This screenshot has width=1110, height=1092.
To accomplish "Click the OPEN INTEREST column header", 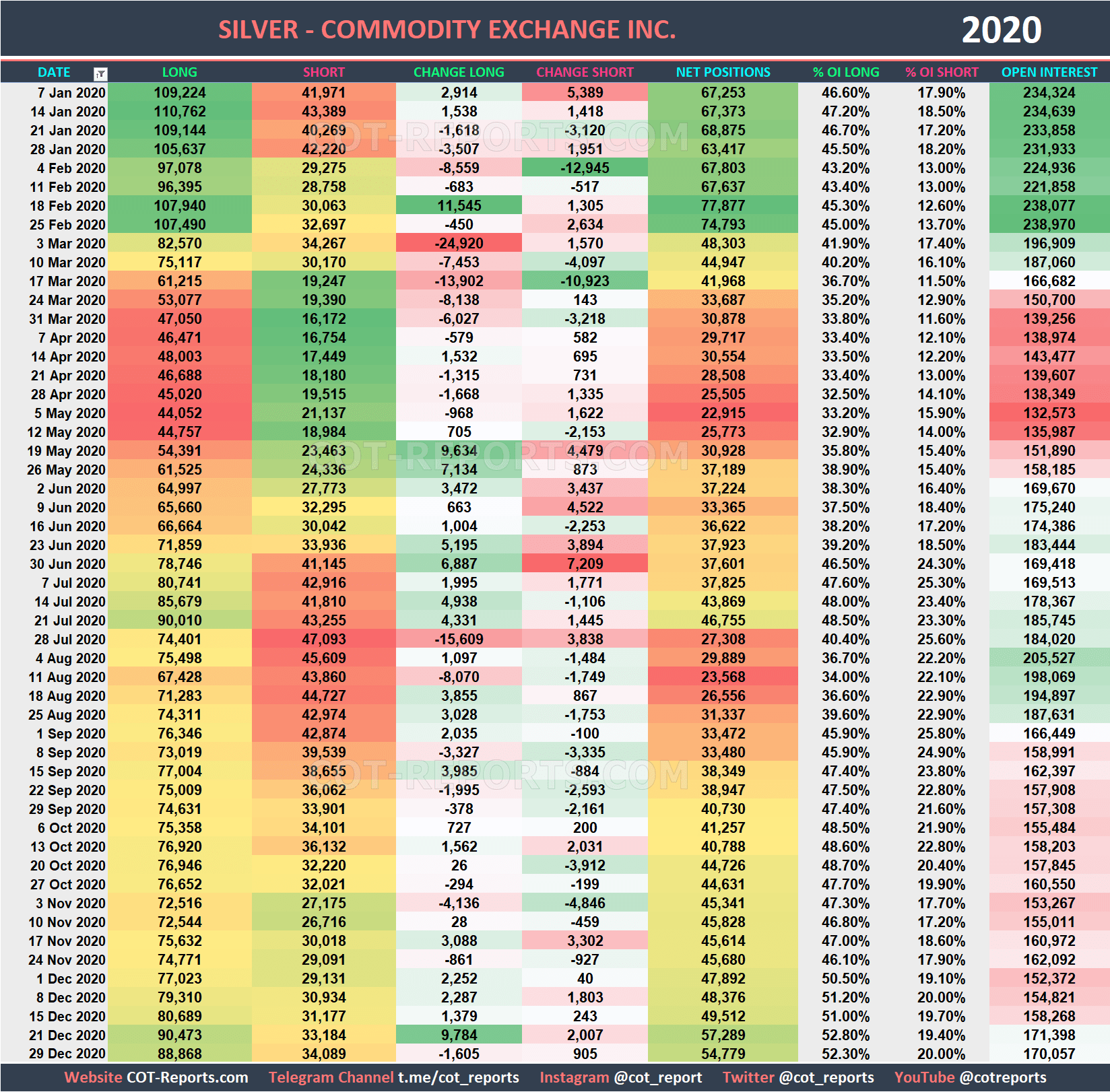I will 1049,73.
